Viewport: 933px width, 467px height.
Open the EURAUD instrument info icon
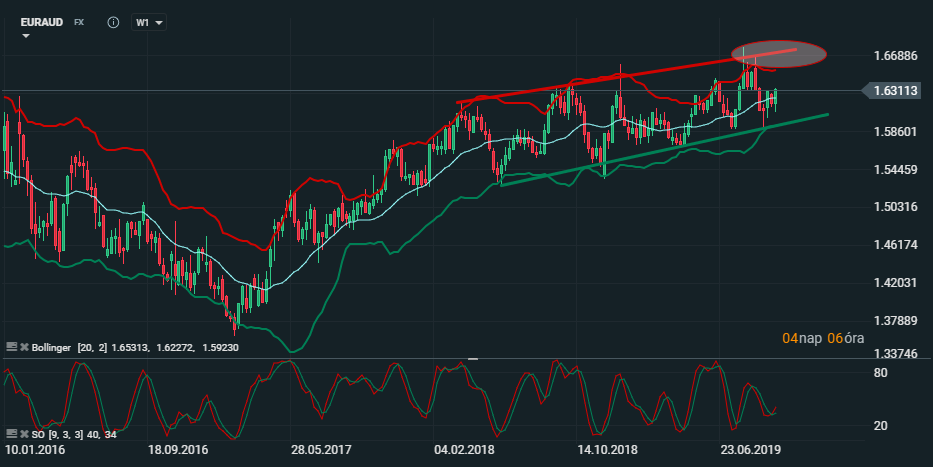coord(113,23)
